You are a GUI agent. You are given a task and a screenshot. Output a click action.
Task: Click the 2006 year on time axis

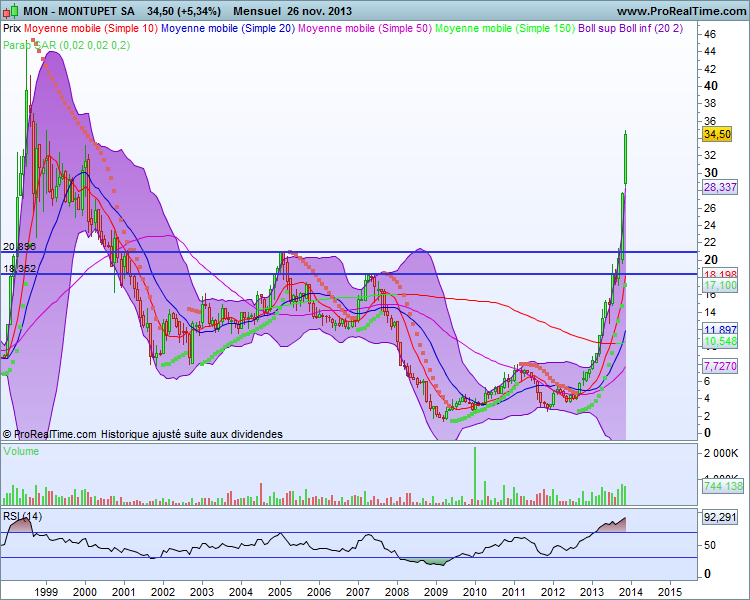click(x=319, y=592)
